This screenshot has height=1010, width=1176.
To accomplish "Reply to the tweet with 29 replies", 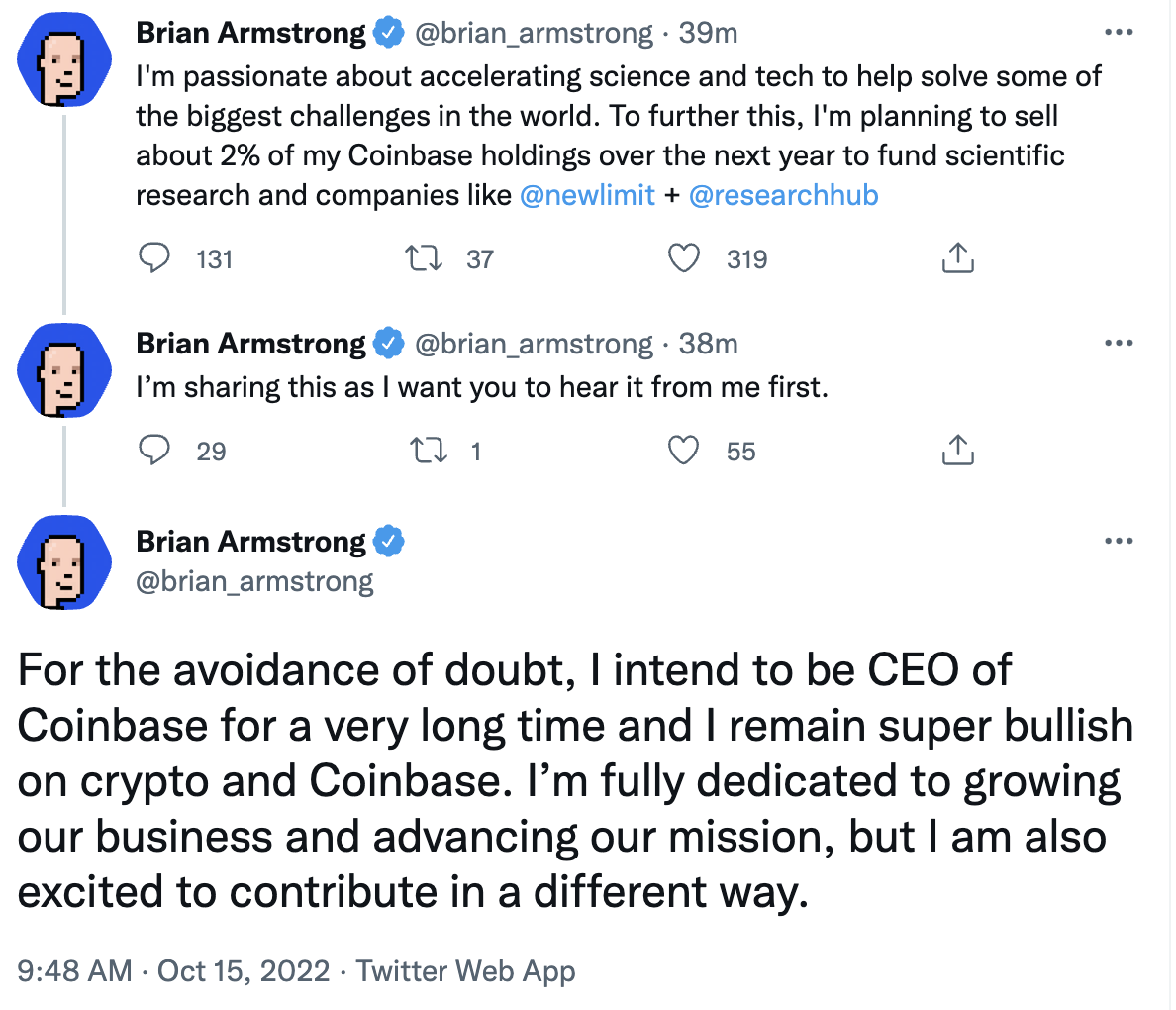I will (x=154, y=451).
